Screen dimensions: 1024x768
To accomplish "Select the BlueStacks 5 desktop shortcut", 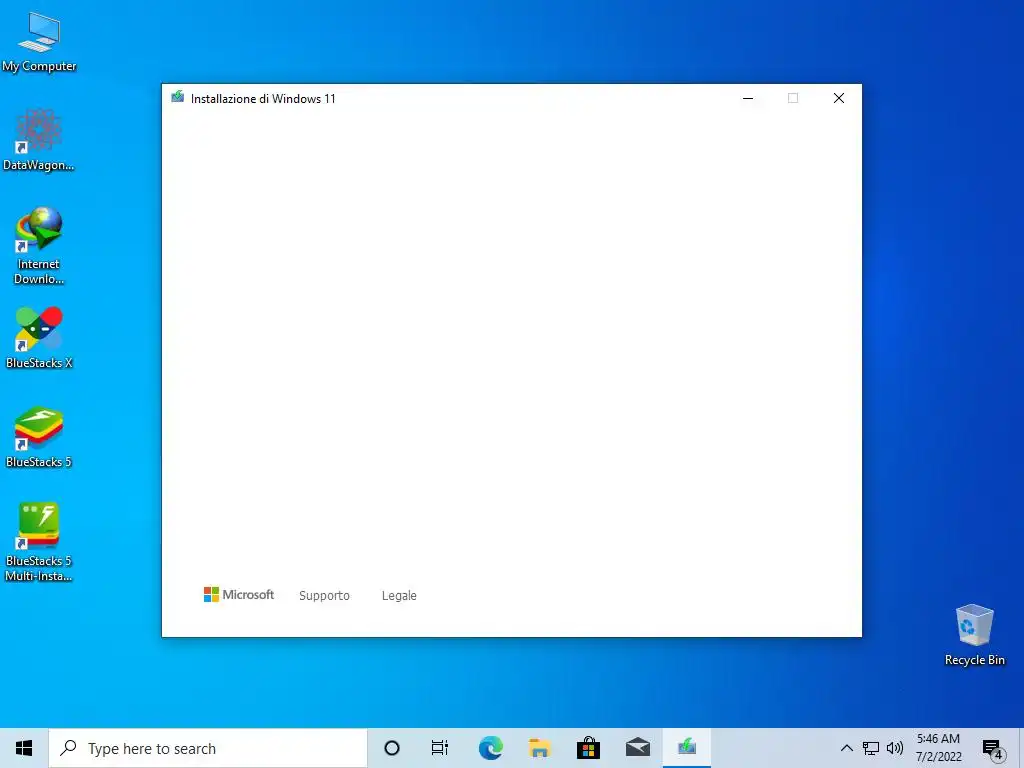I will pyautogui.click(x=39, y=438).
